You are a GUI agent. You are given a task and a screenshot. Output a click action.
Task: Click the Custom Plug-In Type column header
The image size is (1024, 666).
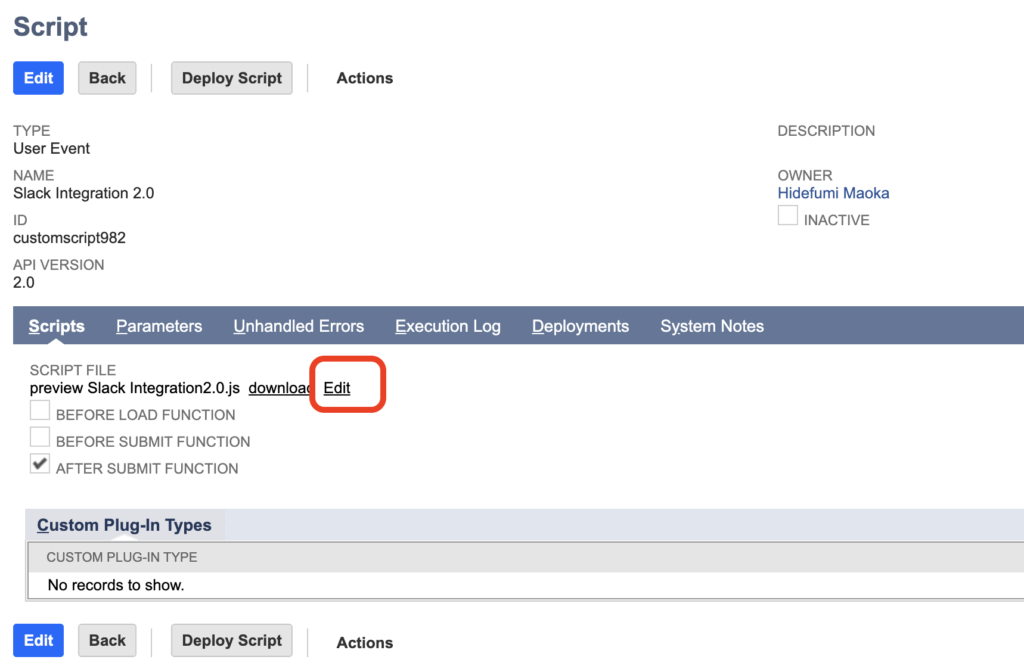tap(121, 557)
